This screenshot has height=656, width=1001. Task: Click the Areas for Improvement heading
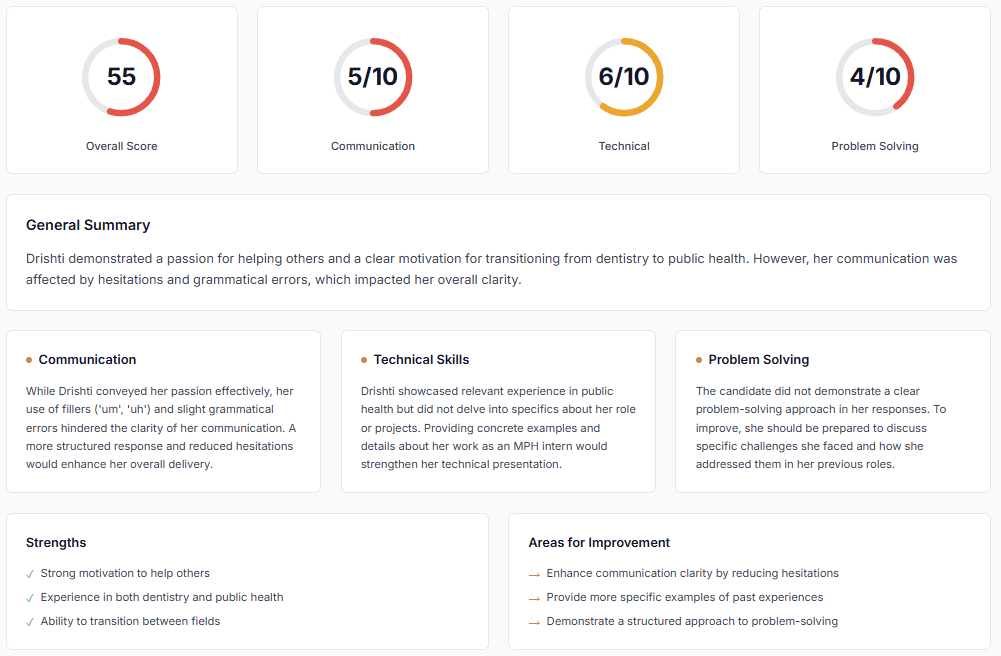point(599,543)
